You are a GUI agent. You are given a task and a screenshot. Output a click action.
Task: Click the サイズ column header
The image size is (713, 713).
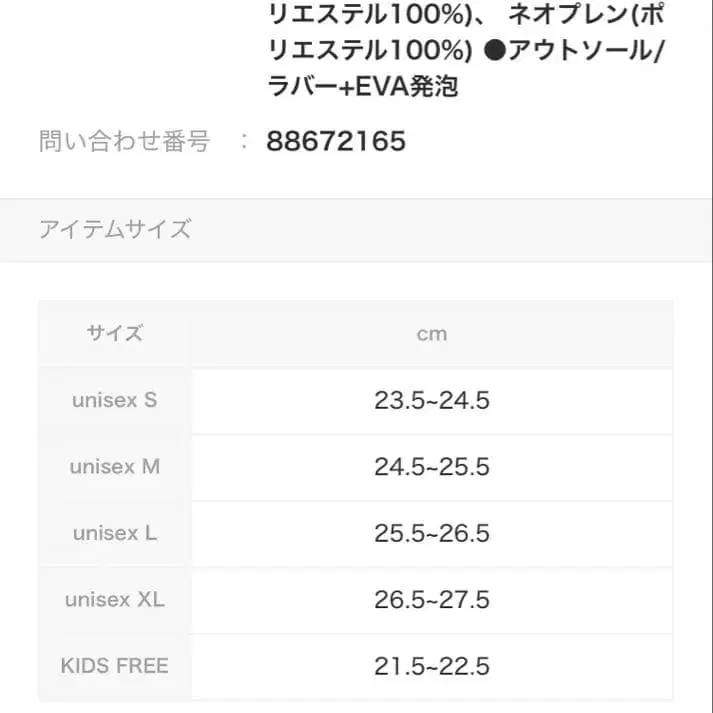(115, 333)
